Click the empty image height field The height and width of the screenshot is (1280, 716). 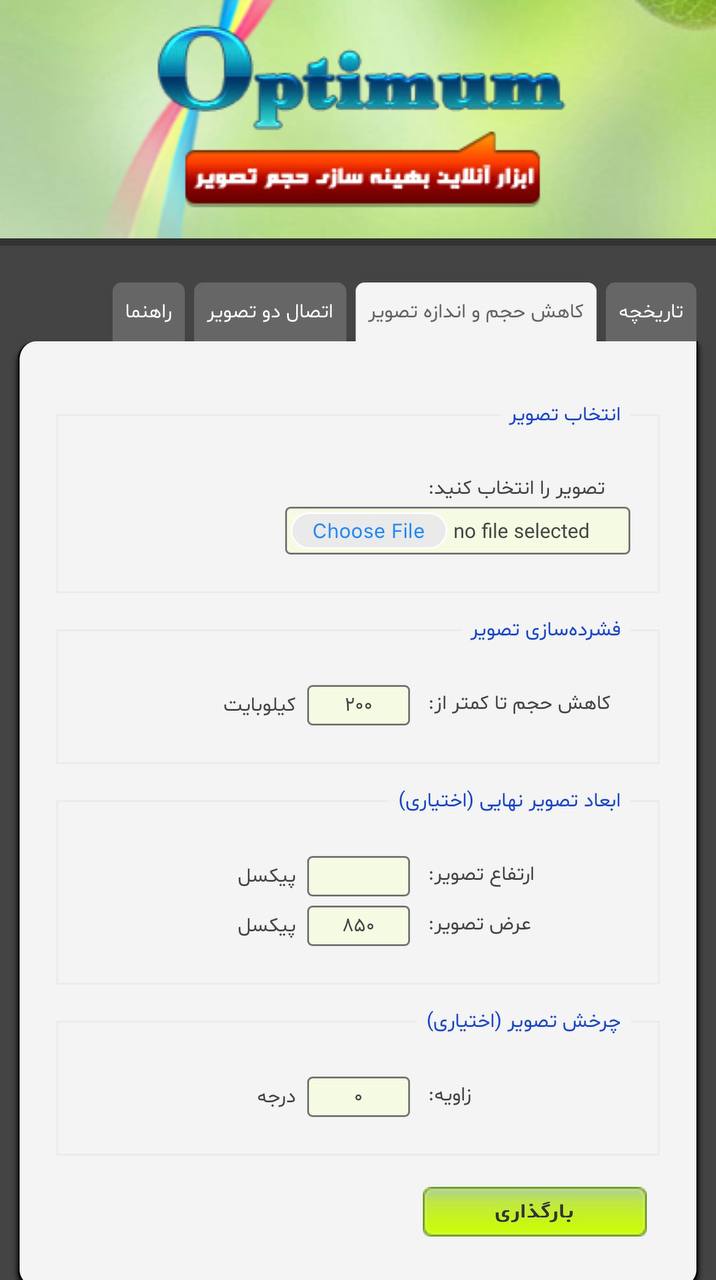(358, 876)
